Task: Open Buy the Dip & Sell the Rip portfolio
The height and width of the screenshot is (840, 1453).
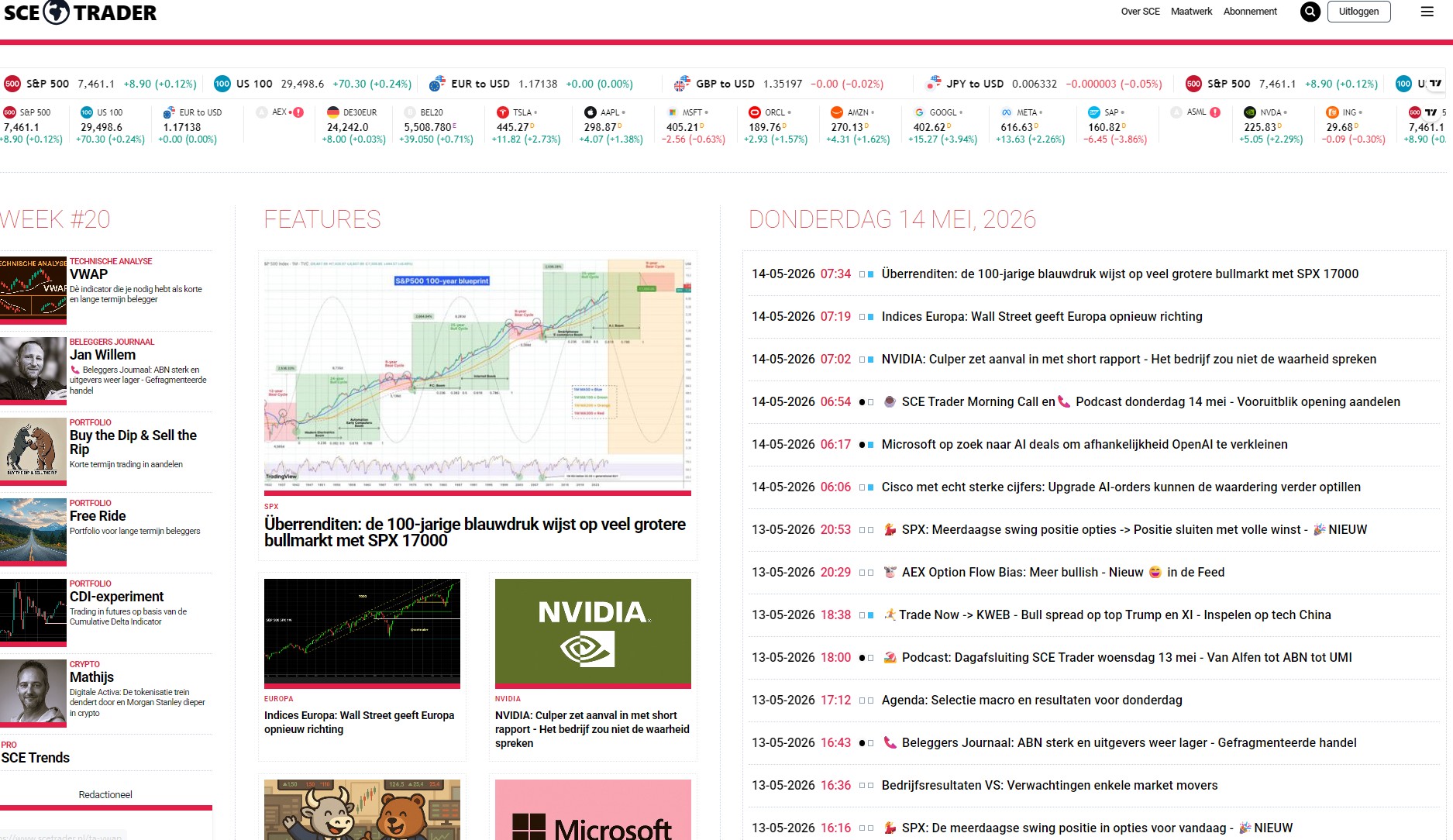Action: (x=133, y=442)
